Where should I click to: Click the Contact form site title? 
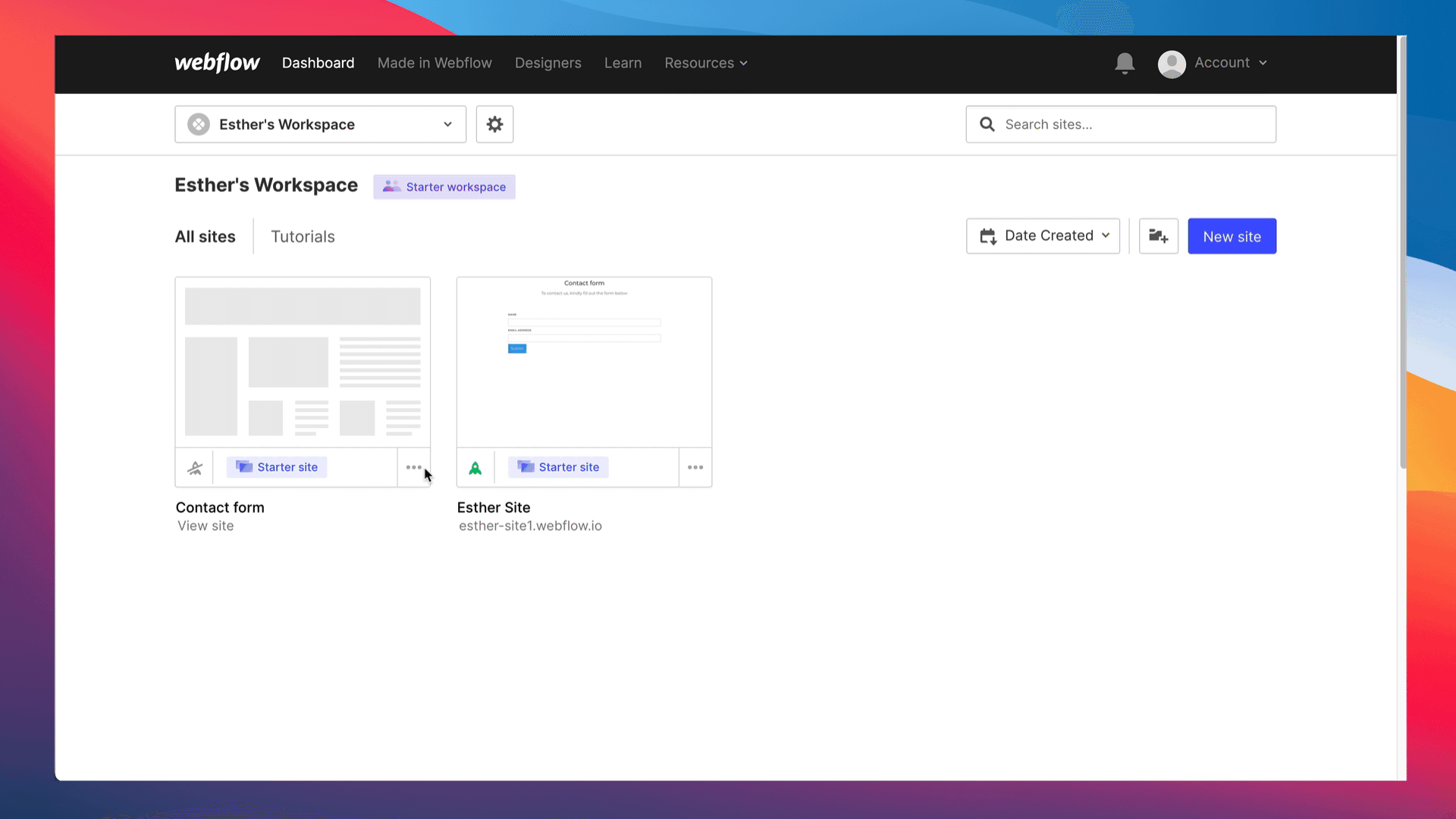click(220, 507)
